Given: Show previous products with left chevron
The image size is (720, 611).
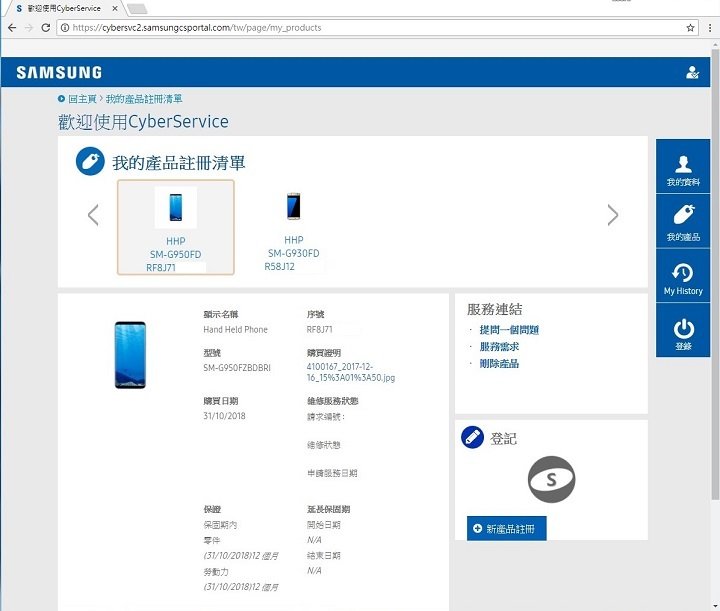Looking at the screenshot, I should pos(93,215).
